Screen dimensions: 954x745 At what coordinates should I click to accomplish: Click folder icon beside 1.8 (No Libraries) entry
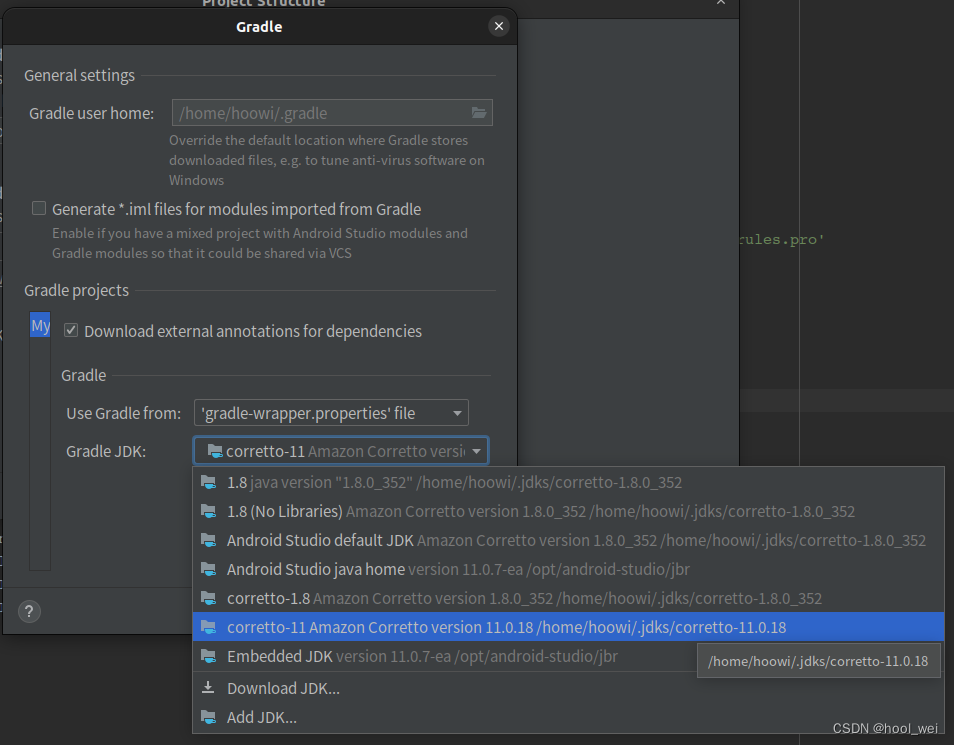pyautogui.click(x=209, y=511)
